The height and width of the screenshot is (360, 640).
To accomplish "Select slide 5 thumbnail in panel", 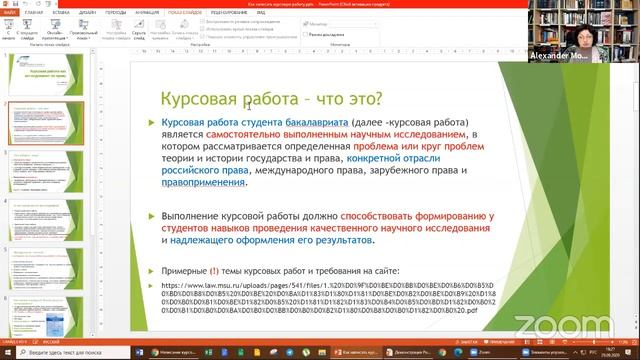I will click(x=46, y=269).
